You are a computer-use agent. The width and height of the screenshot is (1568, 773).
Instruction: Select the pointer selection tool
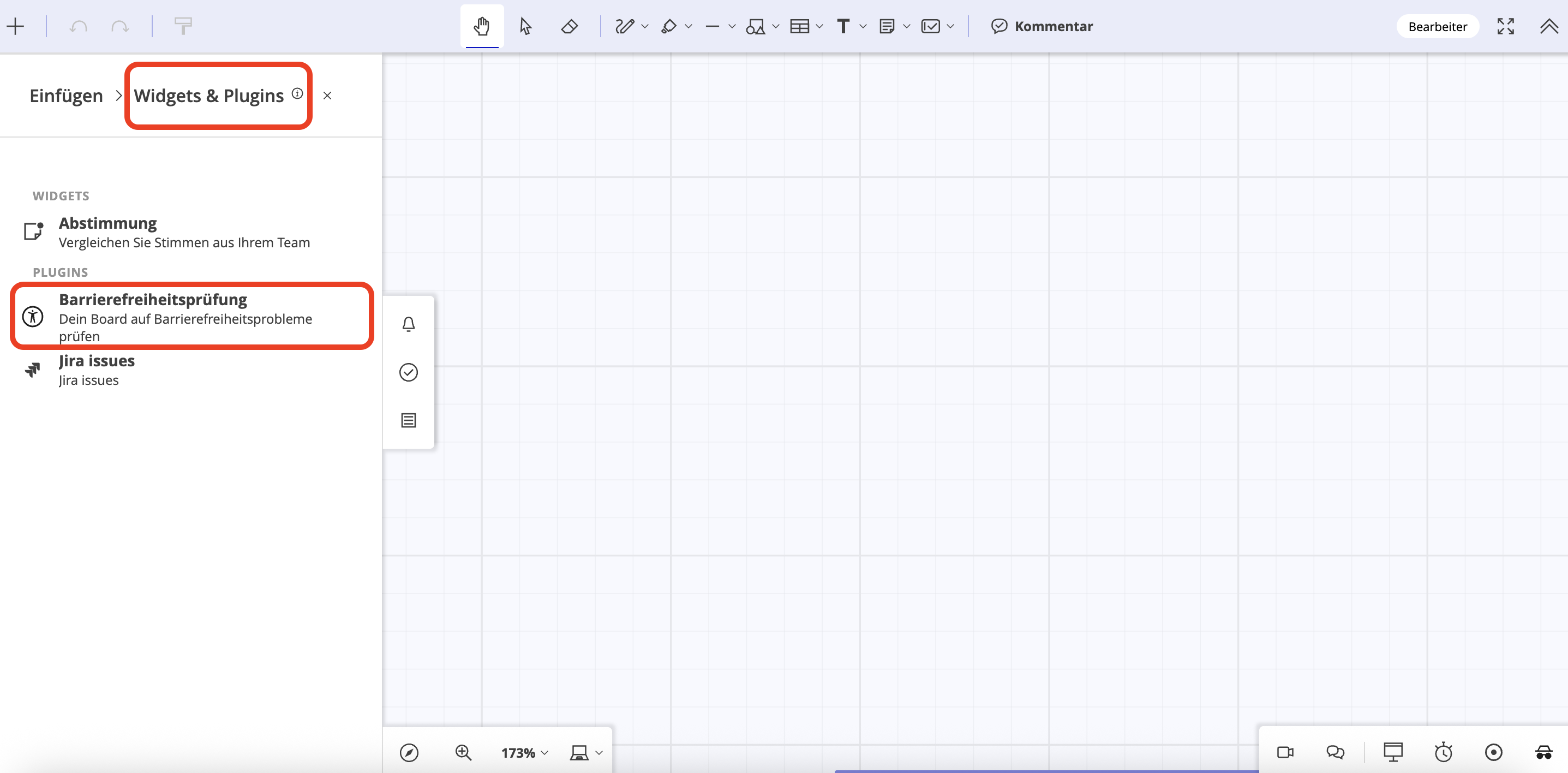point(526,26)
